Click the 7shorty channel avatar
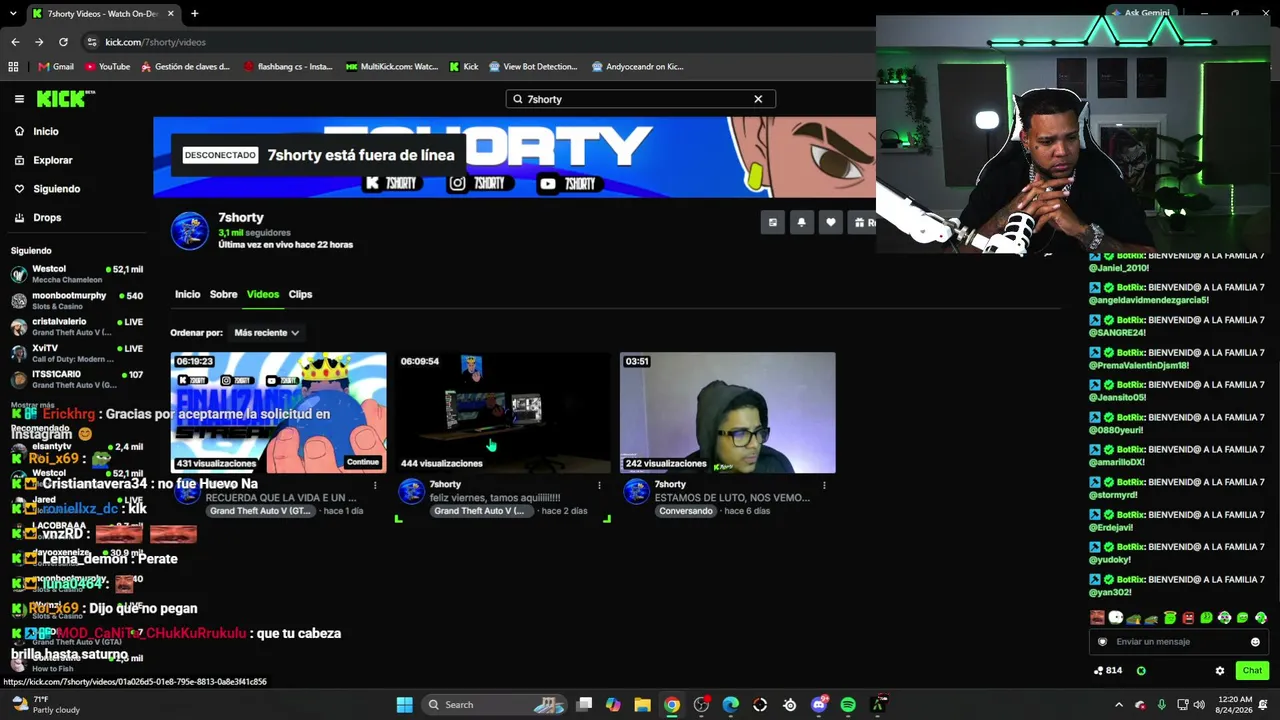Screen dimensions: 1280x720 [190, 230]
